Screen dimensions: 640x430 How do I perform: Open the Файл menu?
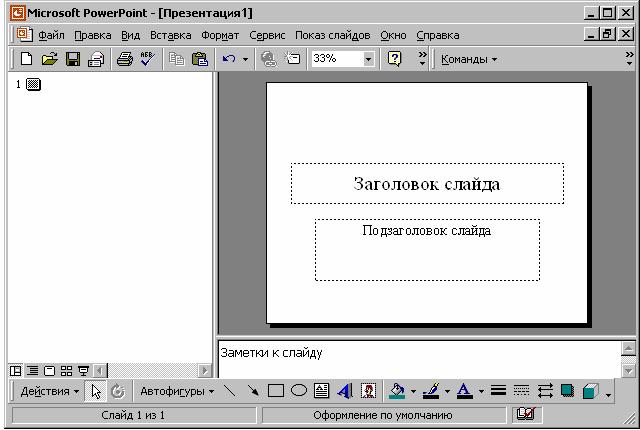click(x=51, y=35)
